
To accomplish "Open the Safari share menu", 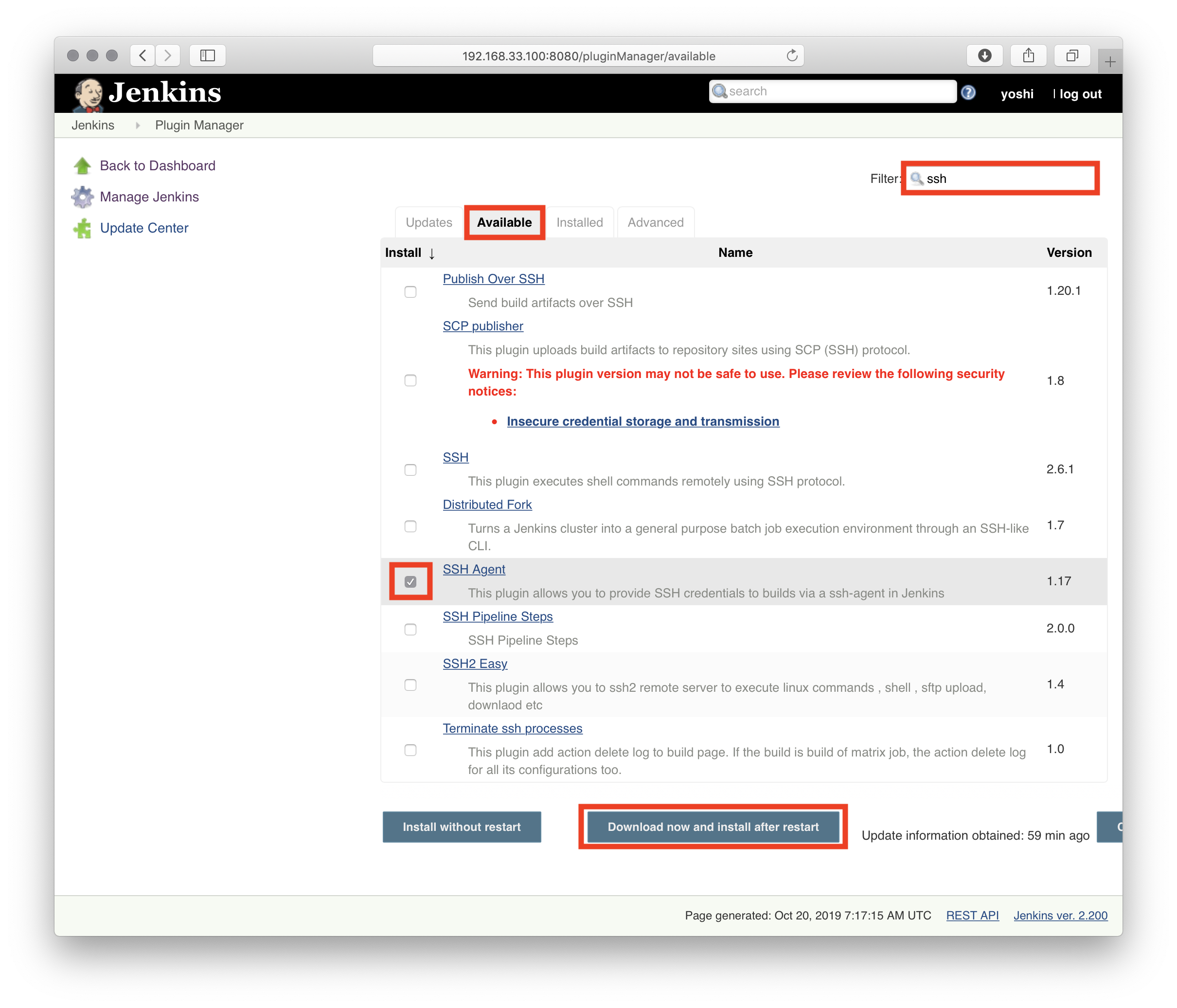I will pos(1029,55).
